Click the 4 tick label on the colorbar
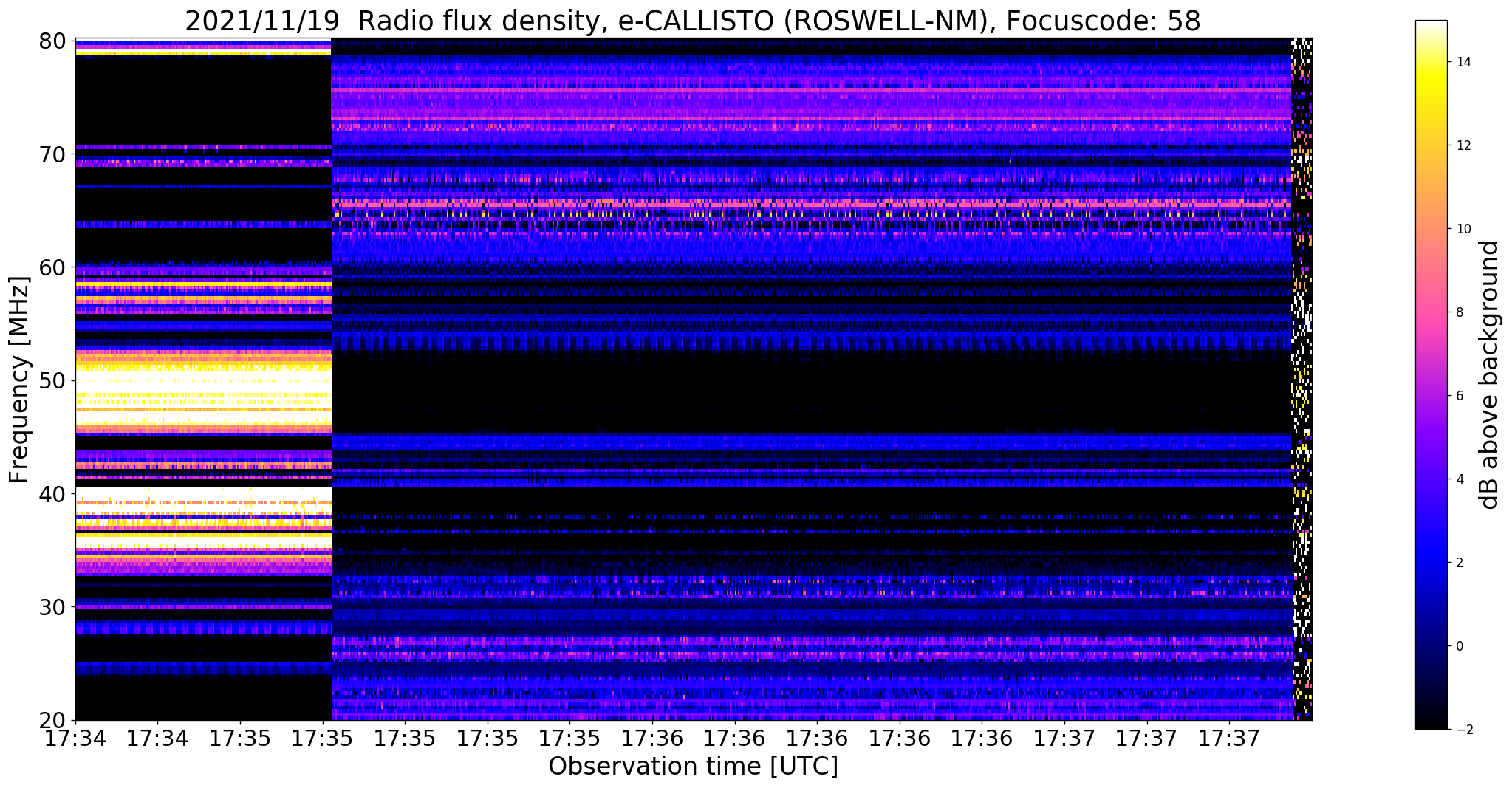The width and height of the screenshot is (1512, 788). point(1459,479)
